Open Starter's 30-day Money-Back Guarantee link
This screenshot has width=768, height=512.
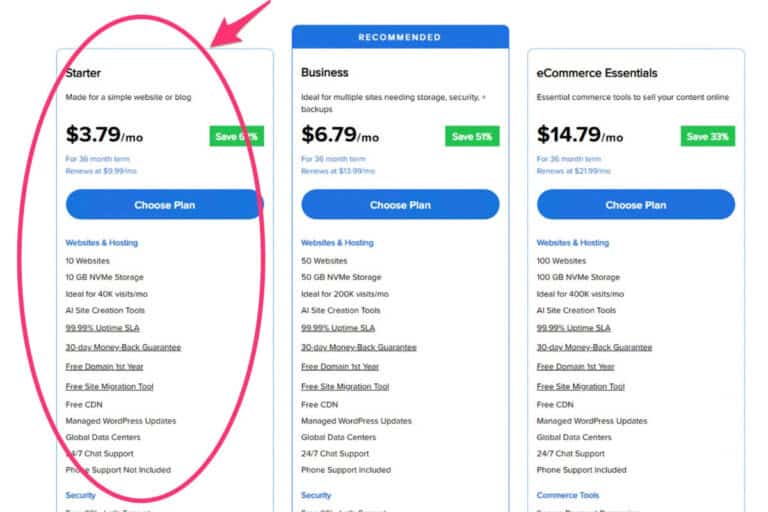(x=123, y=347)
